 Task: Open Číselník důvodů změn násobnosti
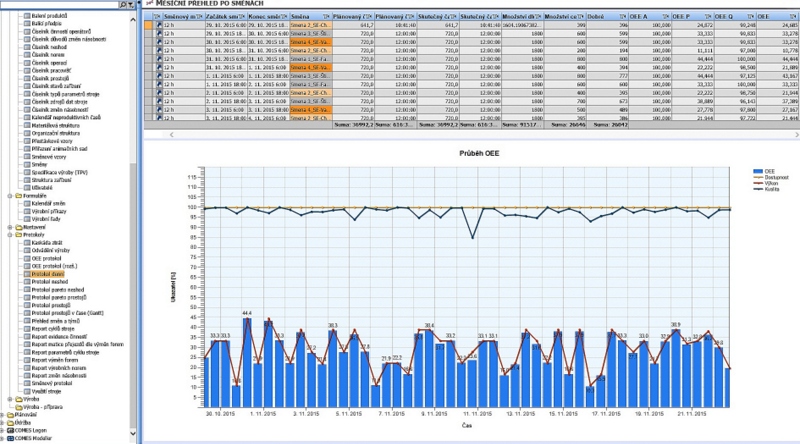69,39
